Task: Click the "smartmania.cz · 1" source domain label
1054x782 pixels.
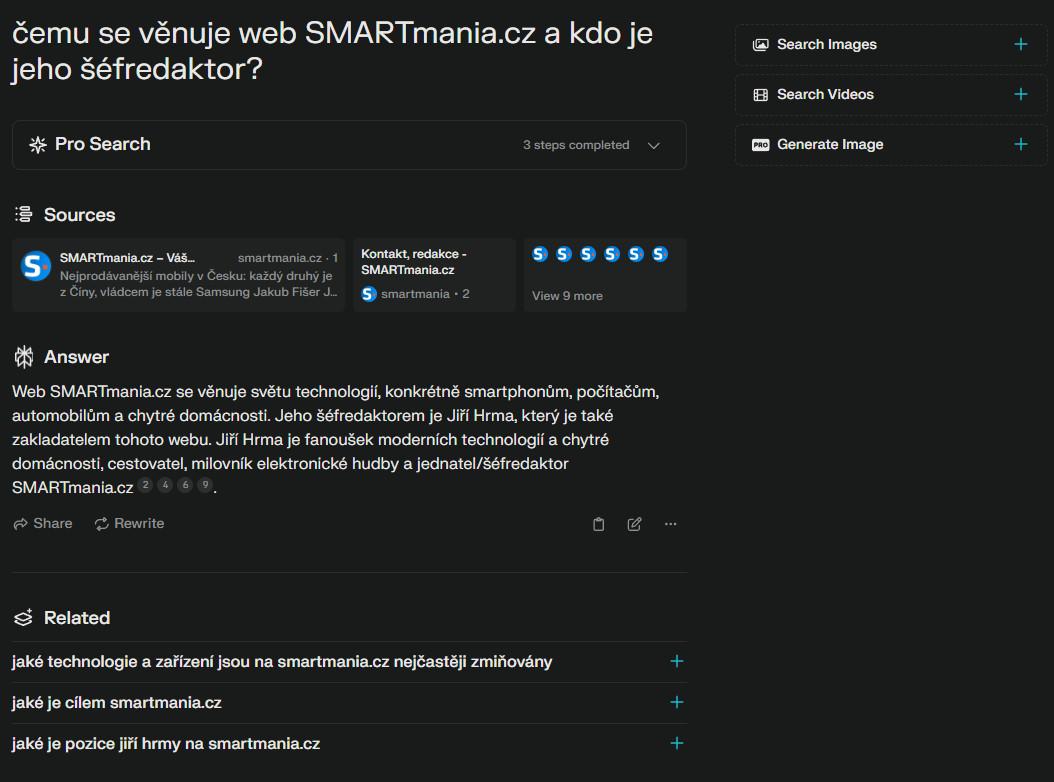Action: [x=288, y=258]
